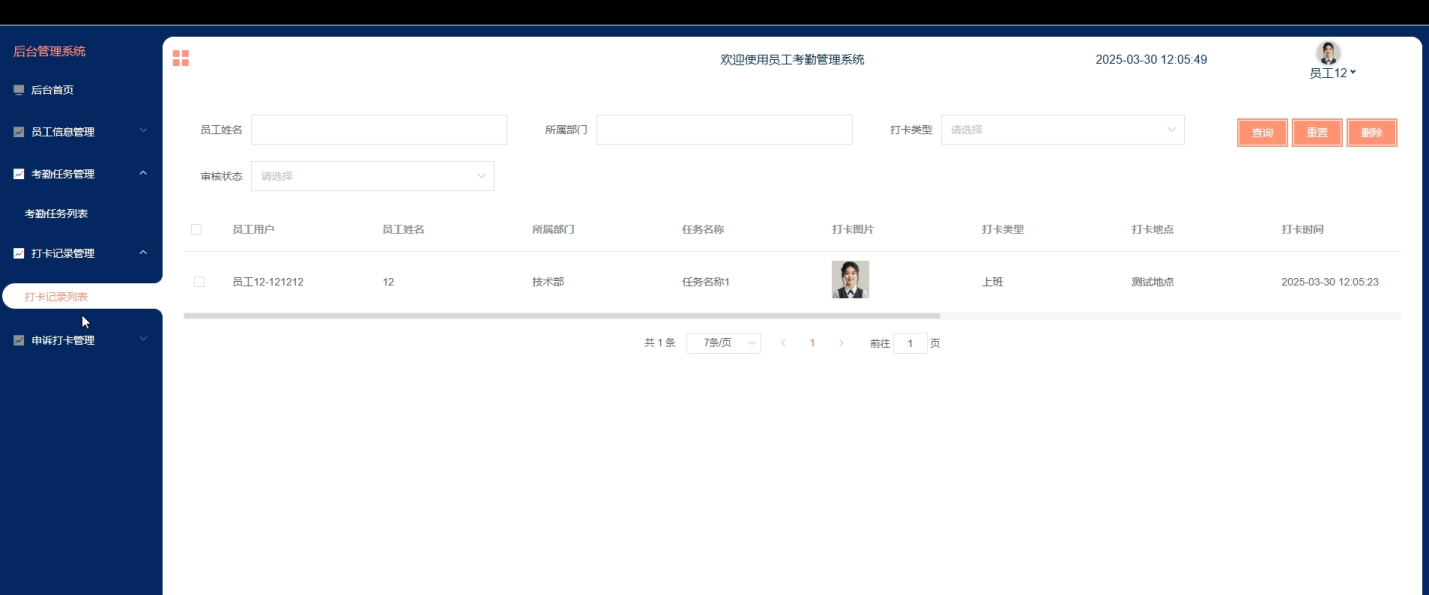Click 打卡地点 column header

tap(1153, 230)
